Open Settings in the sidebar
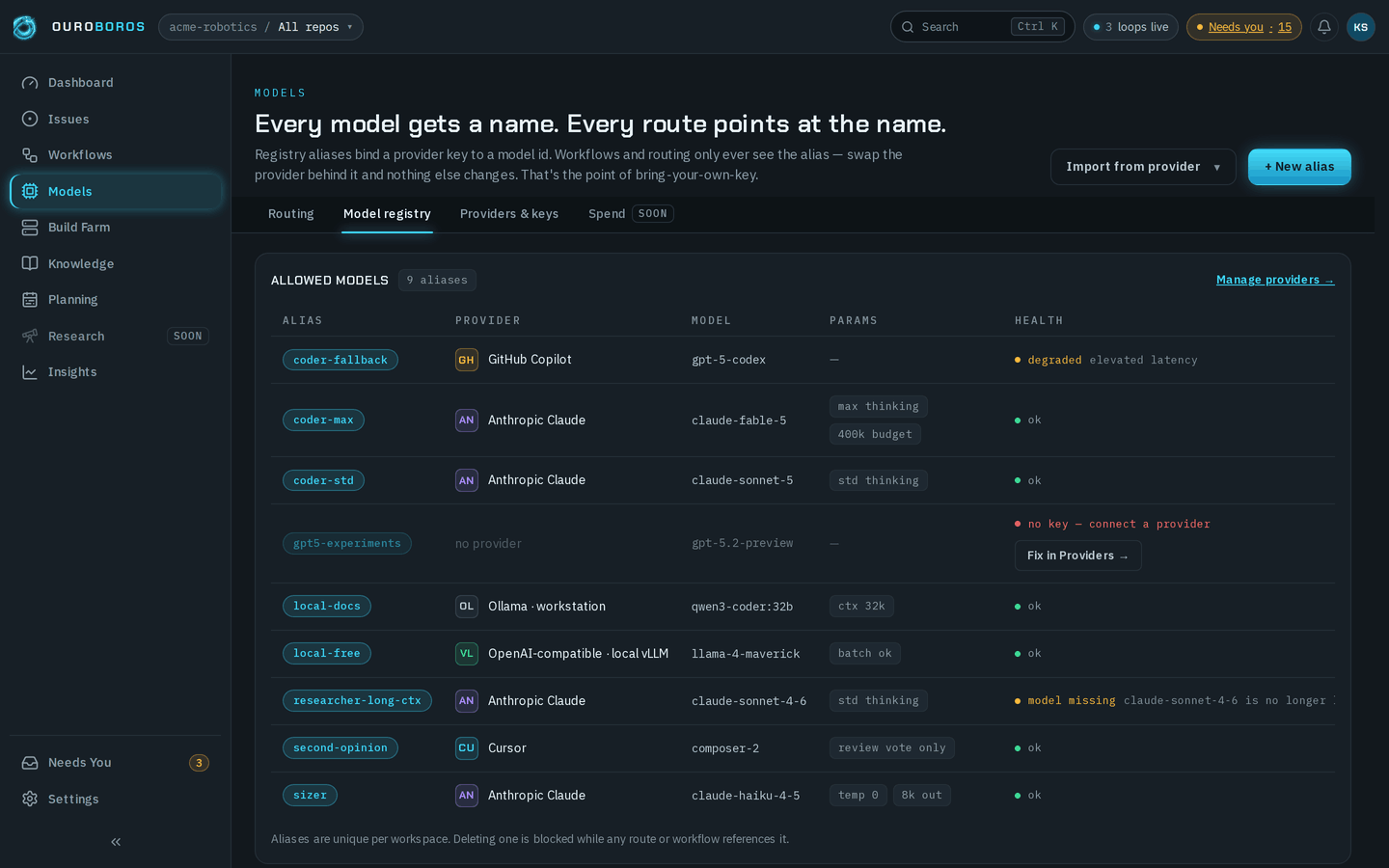The height and width of the screenshot is (868, 1389). click(x=116, y=799)
